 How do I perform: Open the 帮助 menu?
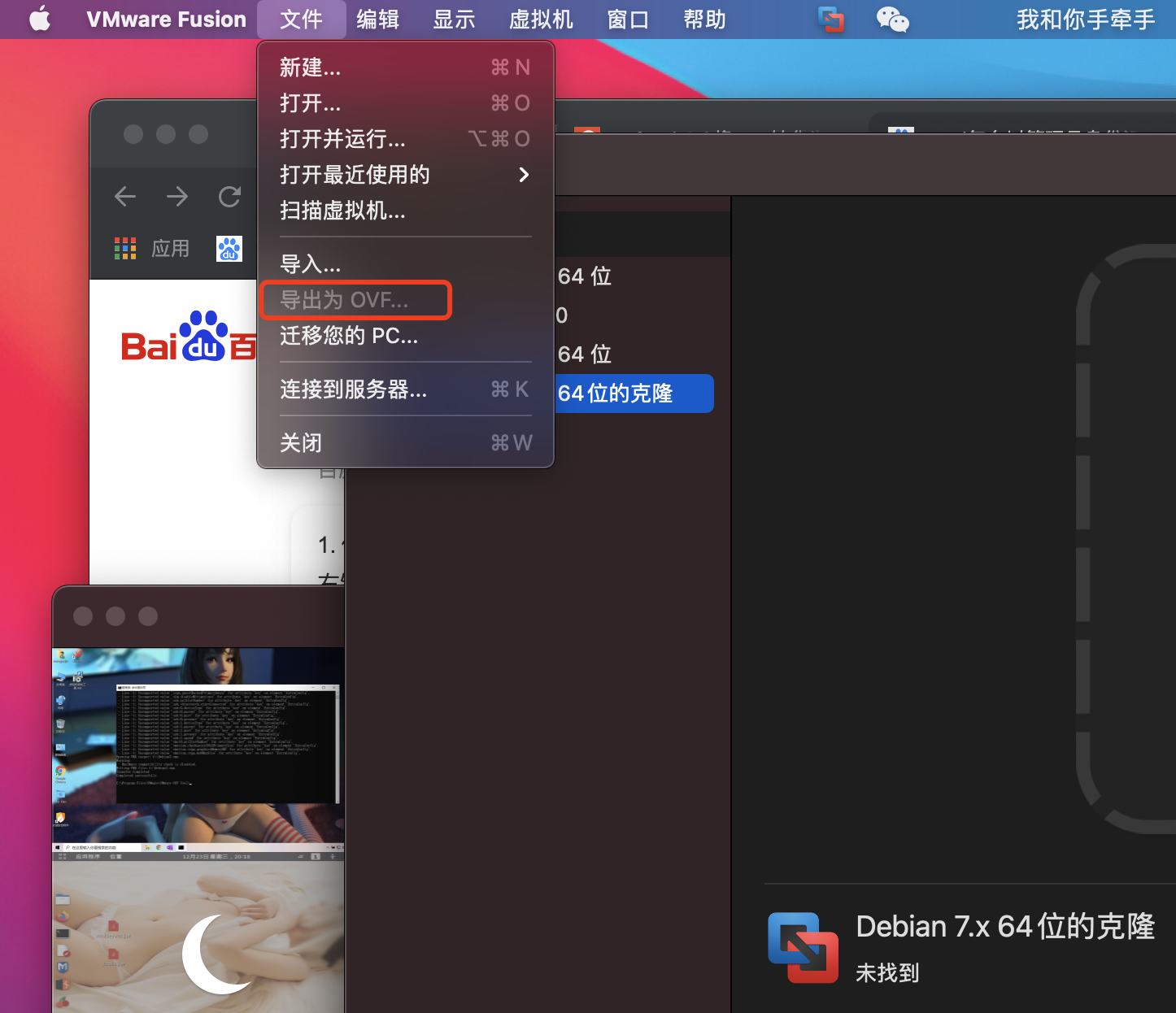coord(703,19)
